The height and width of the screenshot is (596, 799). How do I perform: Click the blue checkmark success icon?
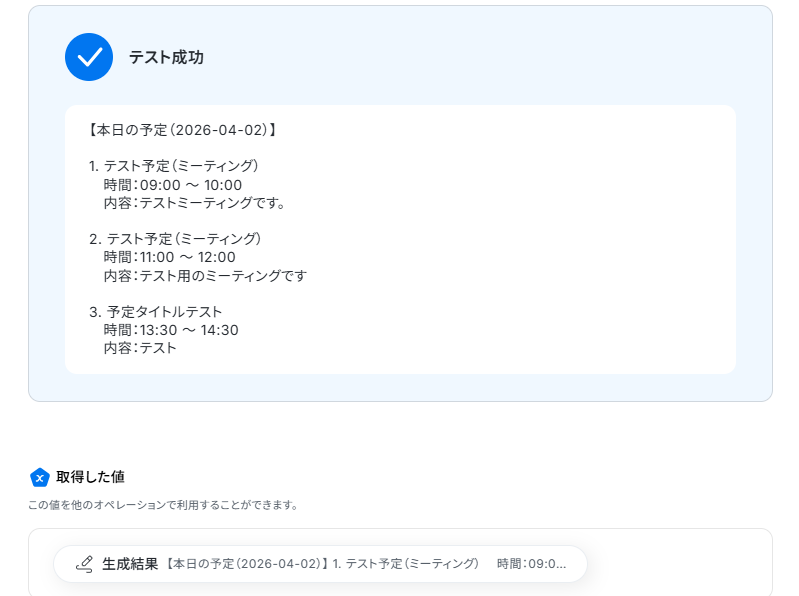click(x=89, y=57)
